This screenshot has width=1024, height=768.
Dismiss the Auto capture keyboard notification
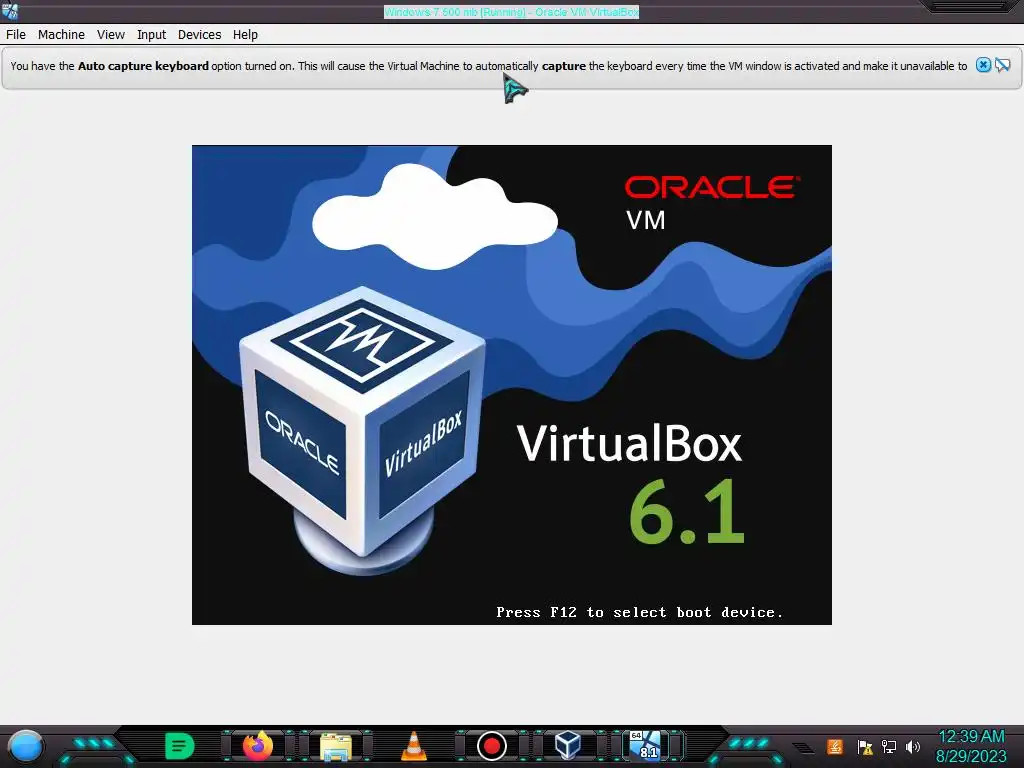pyautogui.click(x=983, y=65)
